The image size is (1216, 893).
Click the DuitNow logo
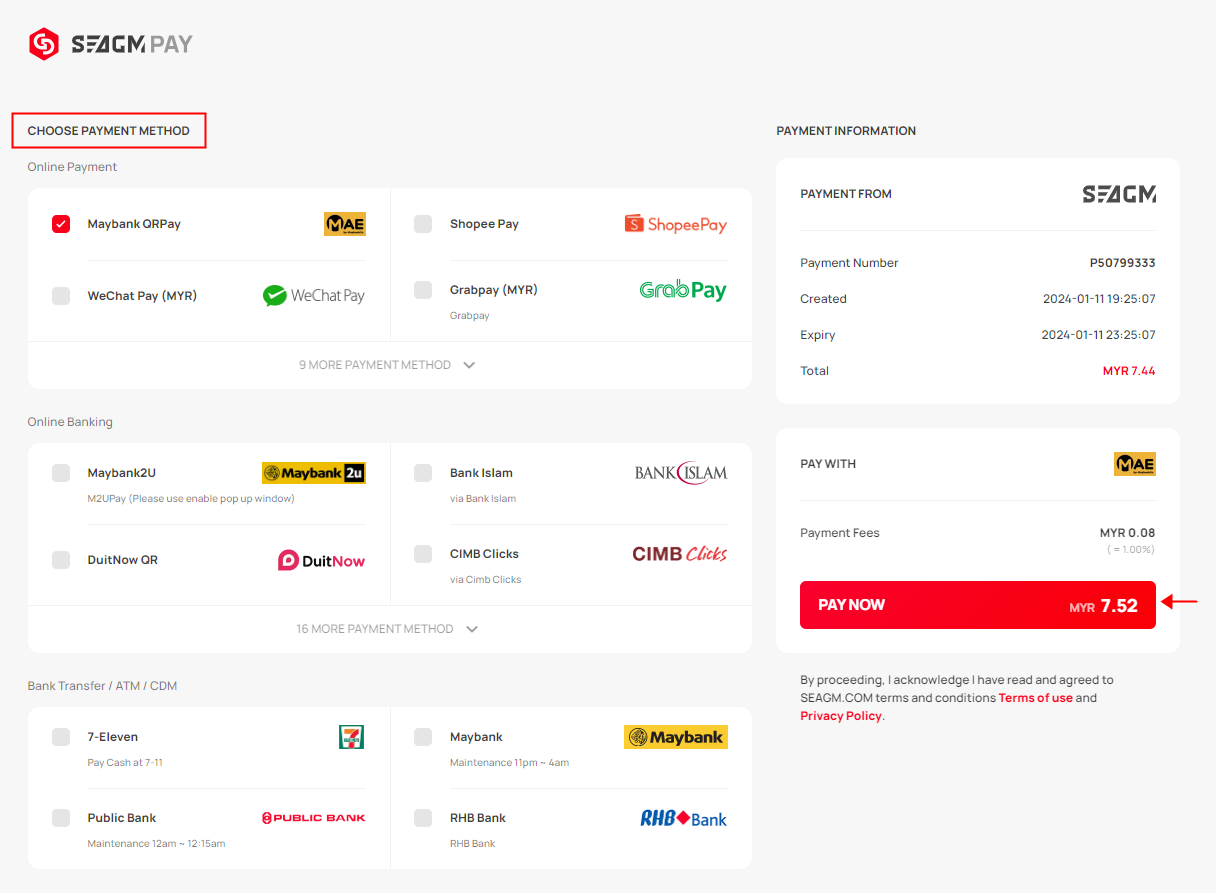pos(322,561)
